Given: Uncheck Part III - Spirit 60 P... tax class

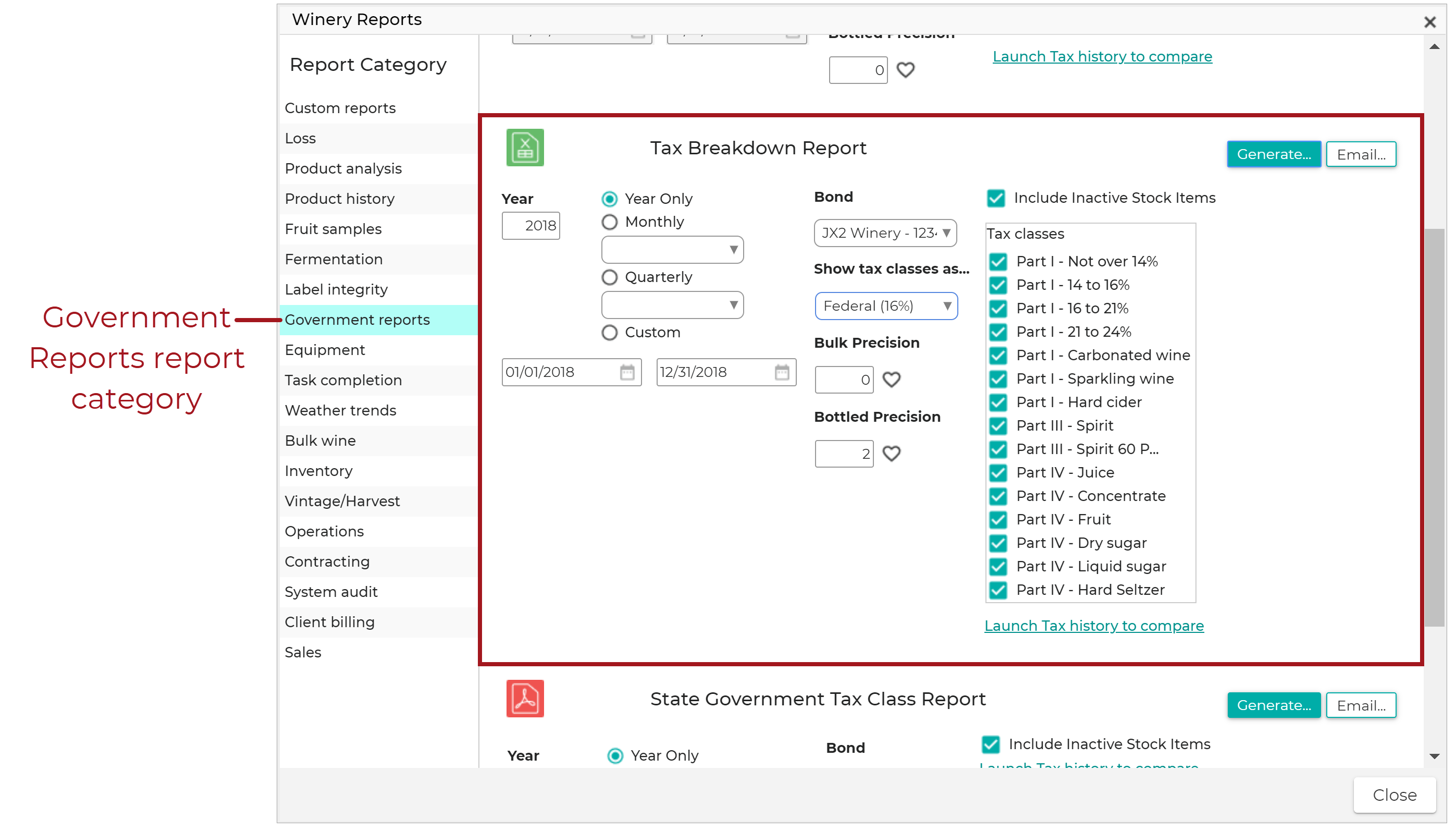Looking at the screenshot, I should 998,450.
